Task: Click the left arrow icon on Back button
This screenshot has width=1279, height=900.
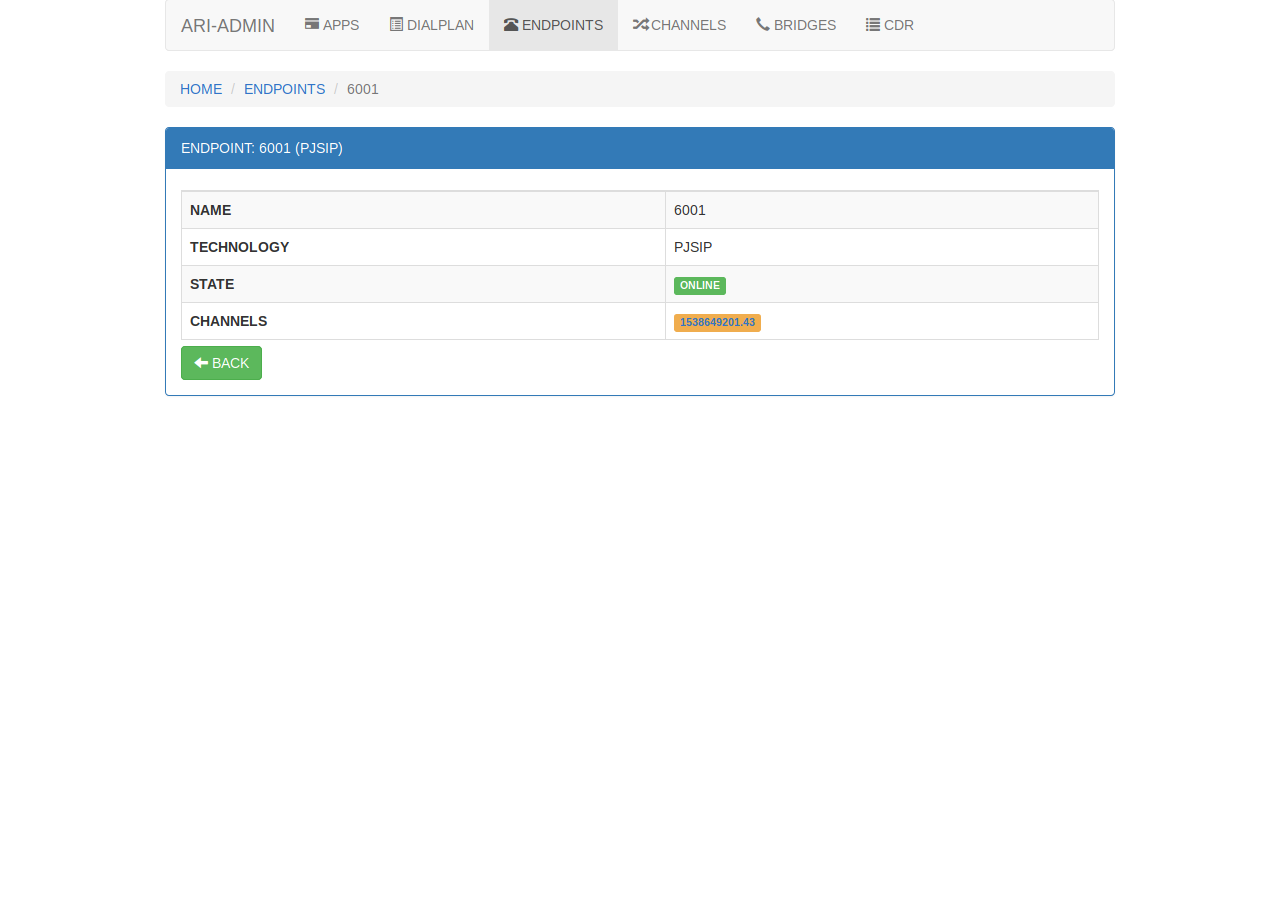Action: click(x=201, y=363)
